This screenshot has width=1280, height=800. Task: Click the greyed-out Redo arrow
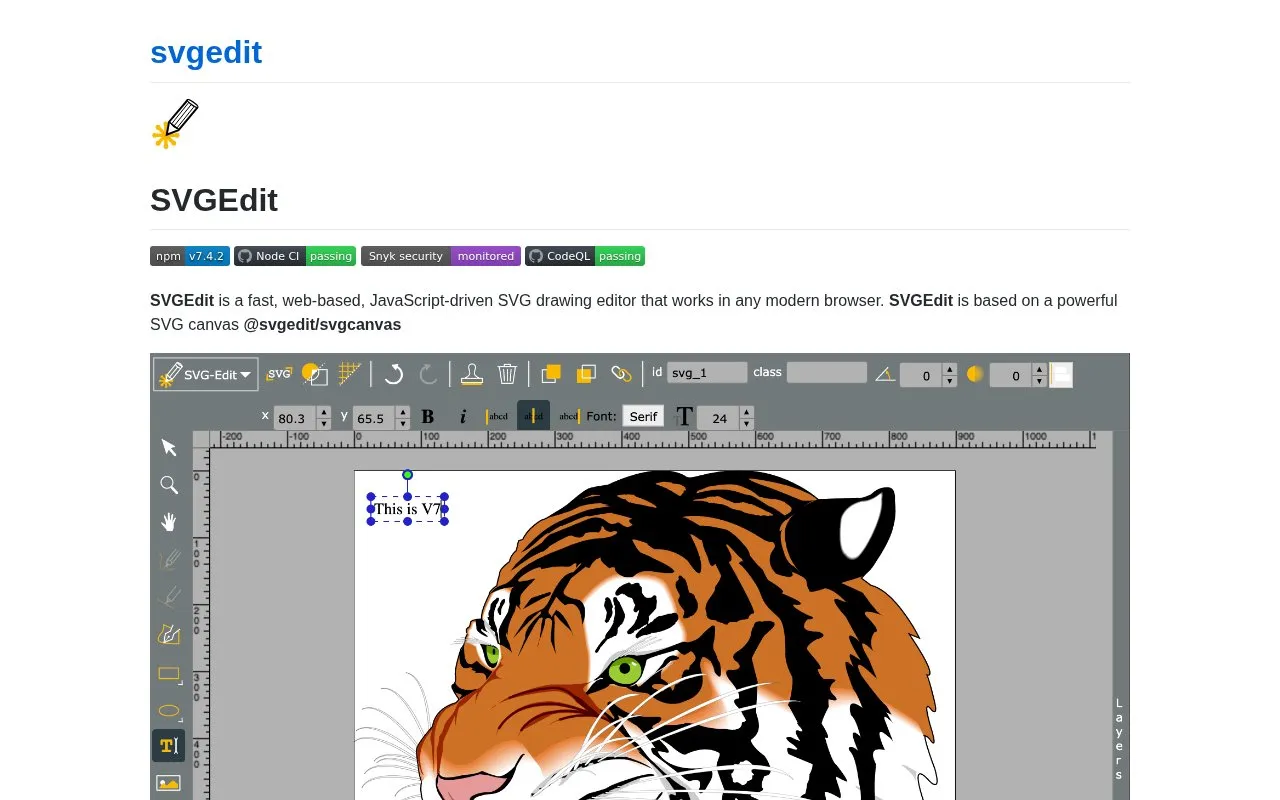(429, 374)
